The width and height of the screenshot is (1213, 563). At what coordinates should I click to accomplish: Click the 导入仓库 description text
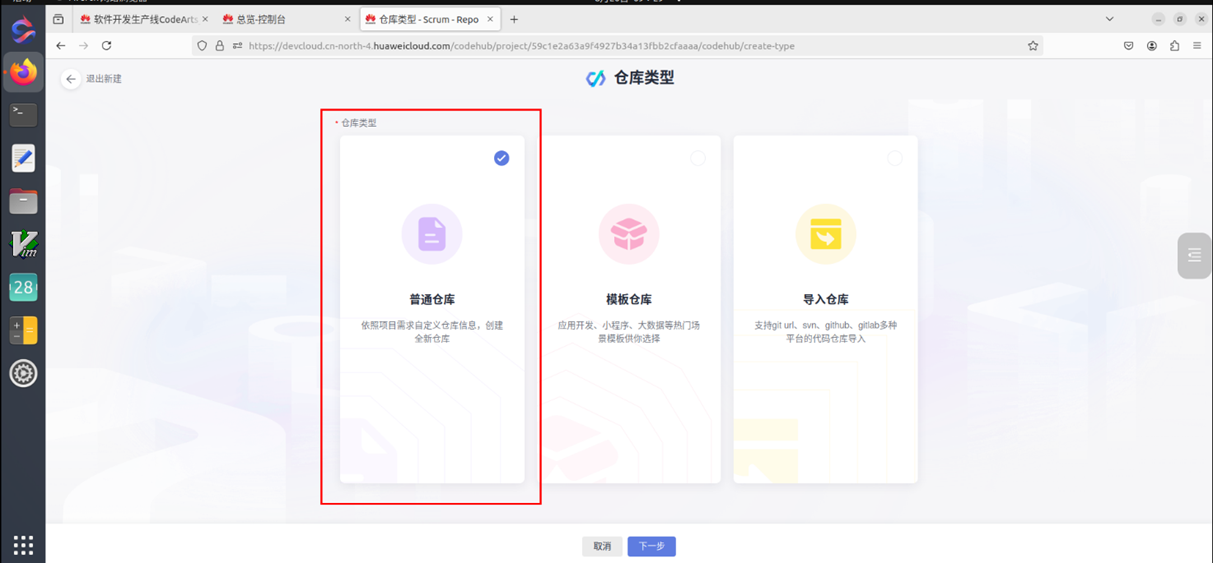click(x=826, y=332)
